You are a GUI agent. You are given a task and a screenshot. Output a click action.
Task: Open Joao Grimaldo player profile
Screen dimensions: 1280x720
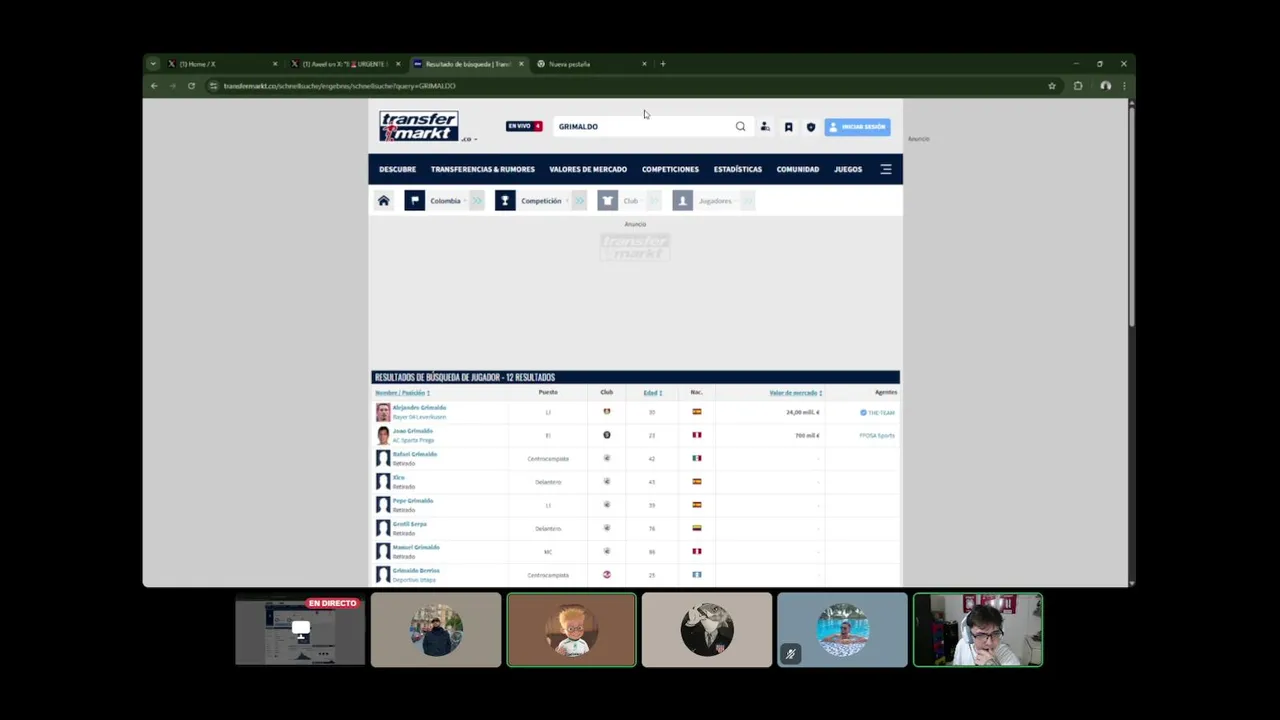(412, 431)
